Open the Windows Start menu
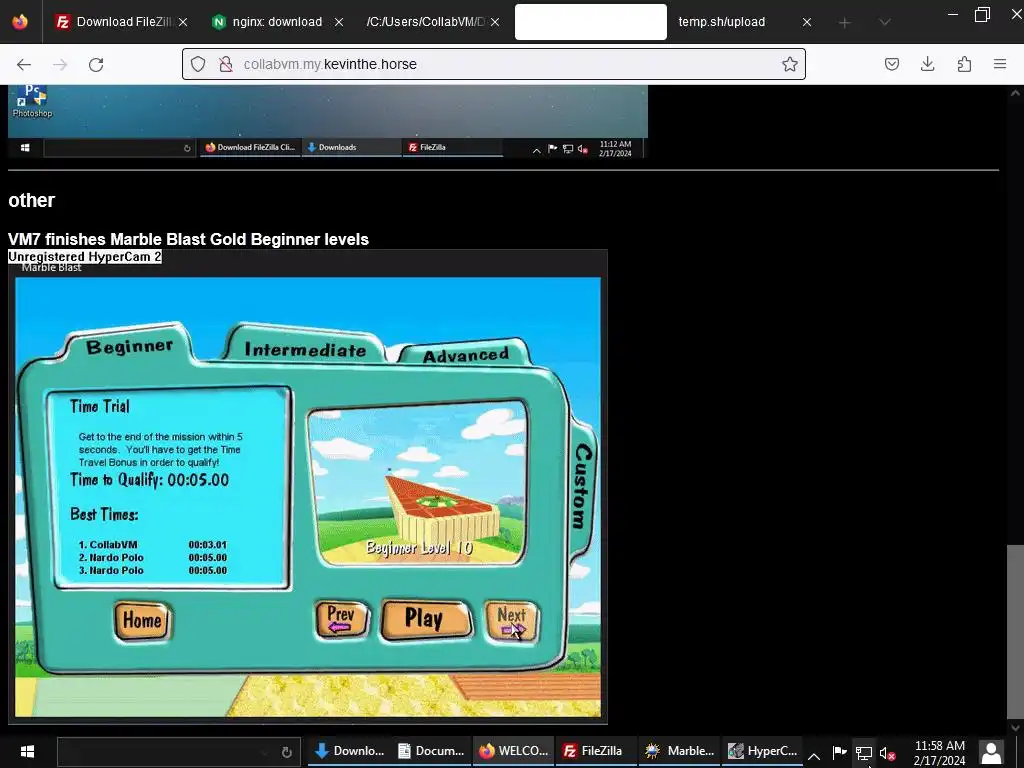The height and width of the screenshot is (768, 1024). point(27,751)
